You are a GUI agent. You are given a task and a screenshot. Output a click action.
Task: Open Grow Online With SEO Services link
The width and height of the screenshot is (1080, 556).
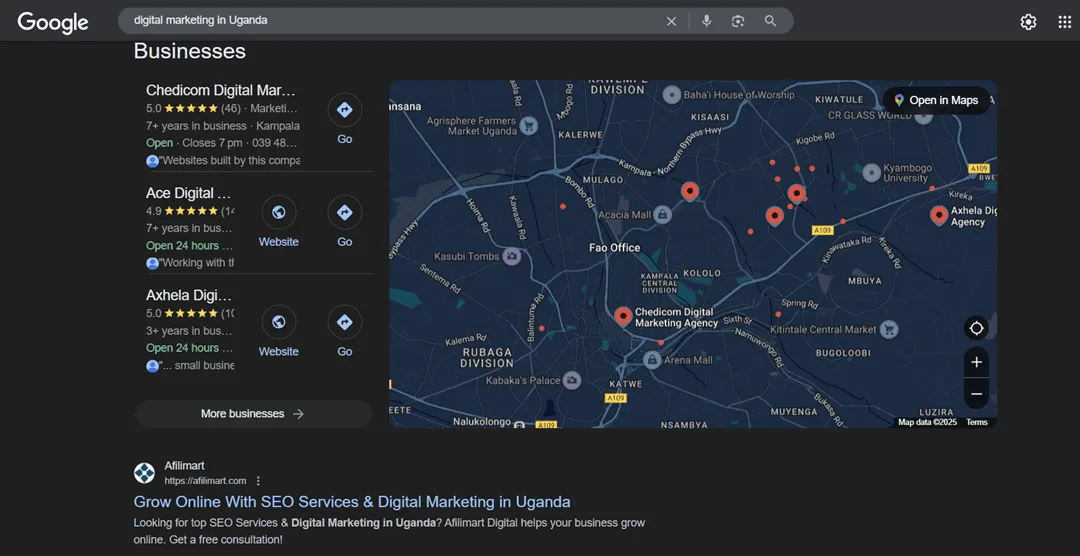point(352,502)
